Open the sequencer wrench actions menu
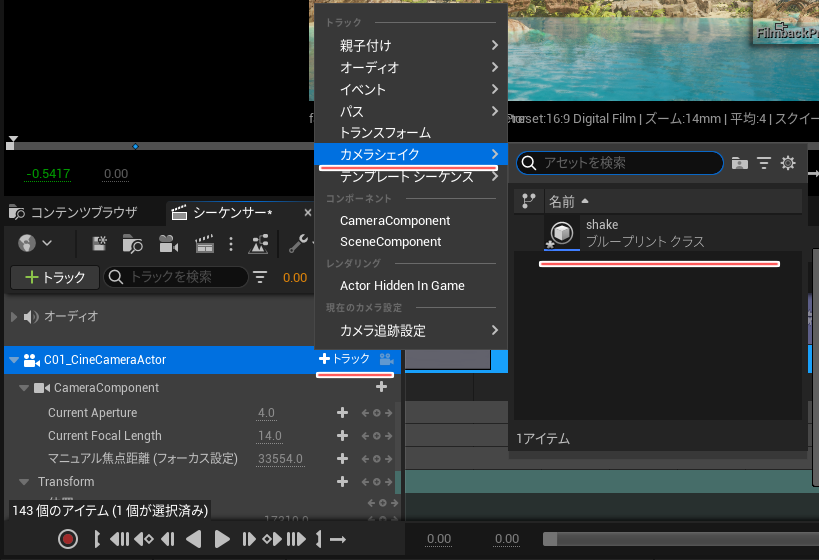This screenshot has width=819, height=560. 298,243
